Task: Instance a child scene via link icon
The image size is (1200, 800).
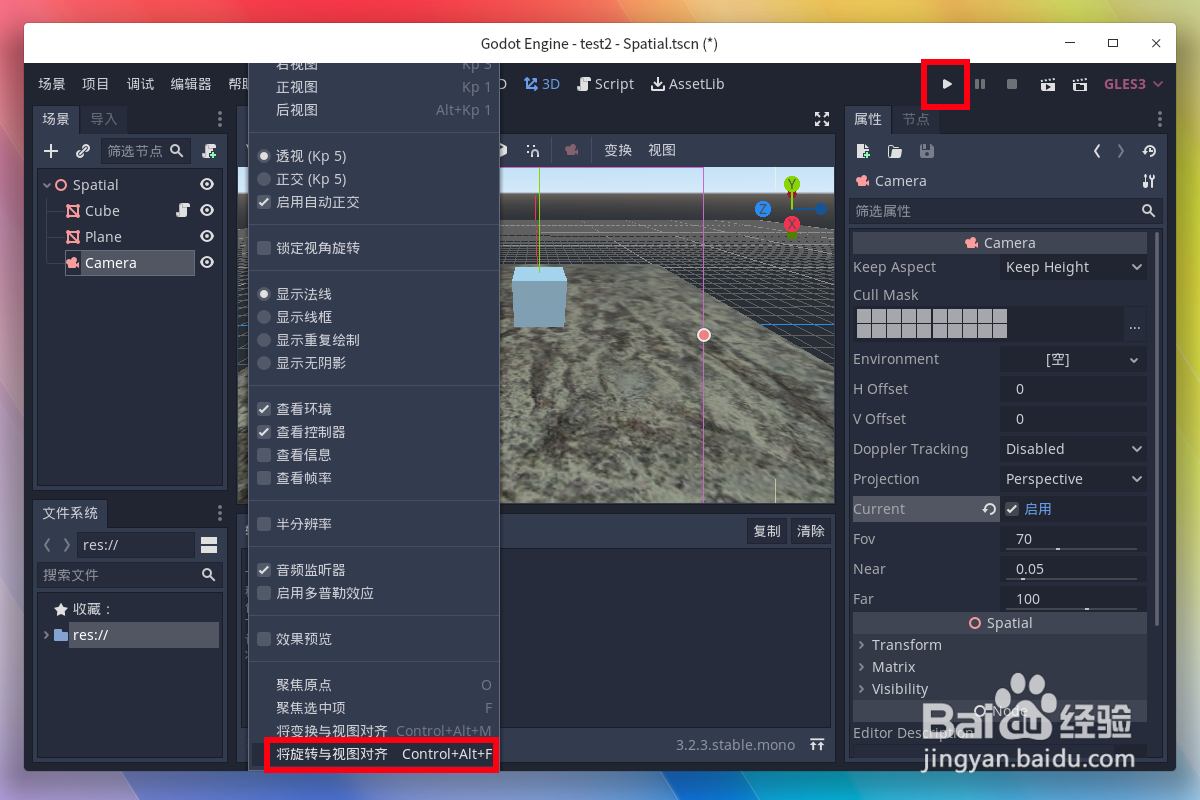Action: tap(83, 151)
